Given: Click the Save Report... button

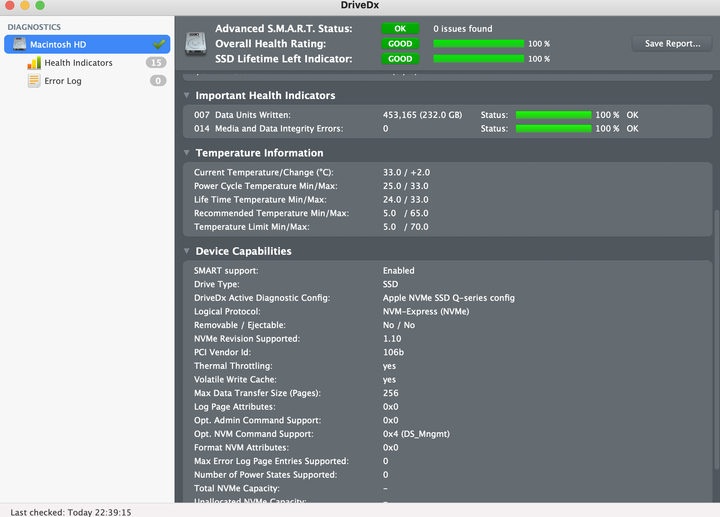Looking at the screenshot, I should click(672, 44).
